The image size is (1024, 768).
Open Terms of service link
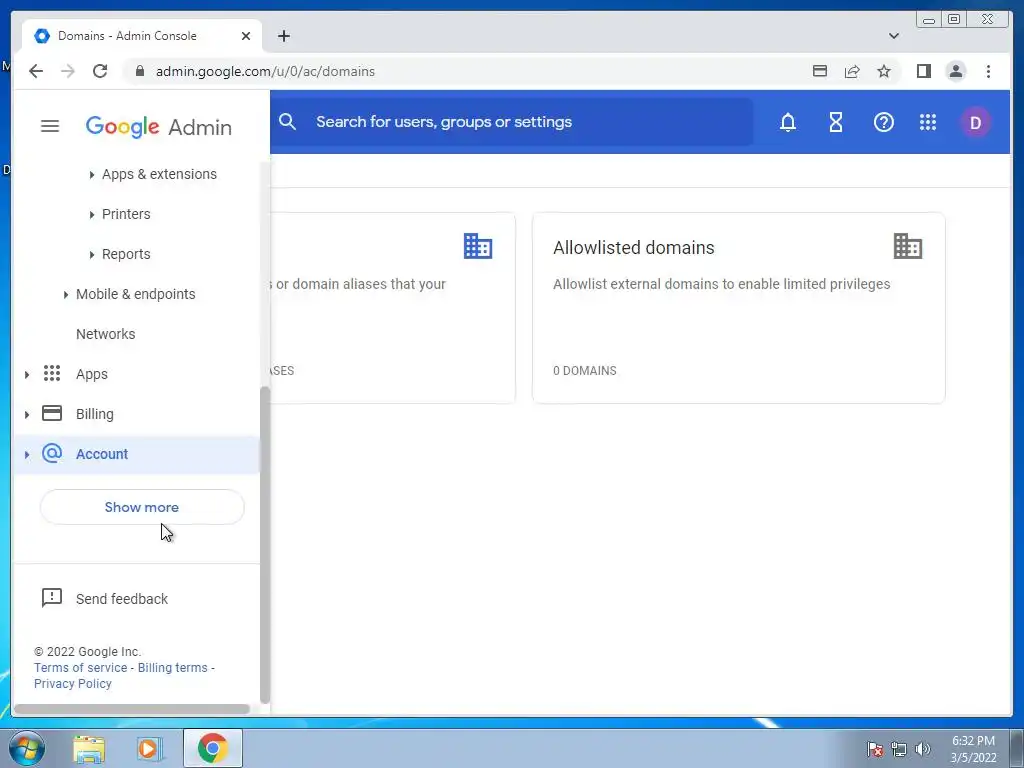coord(80,667)
